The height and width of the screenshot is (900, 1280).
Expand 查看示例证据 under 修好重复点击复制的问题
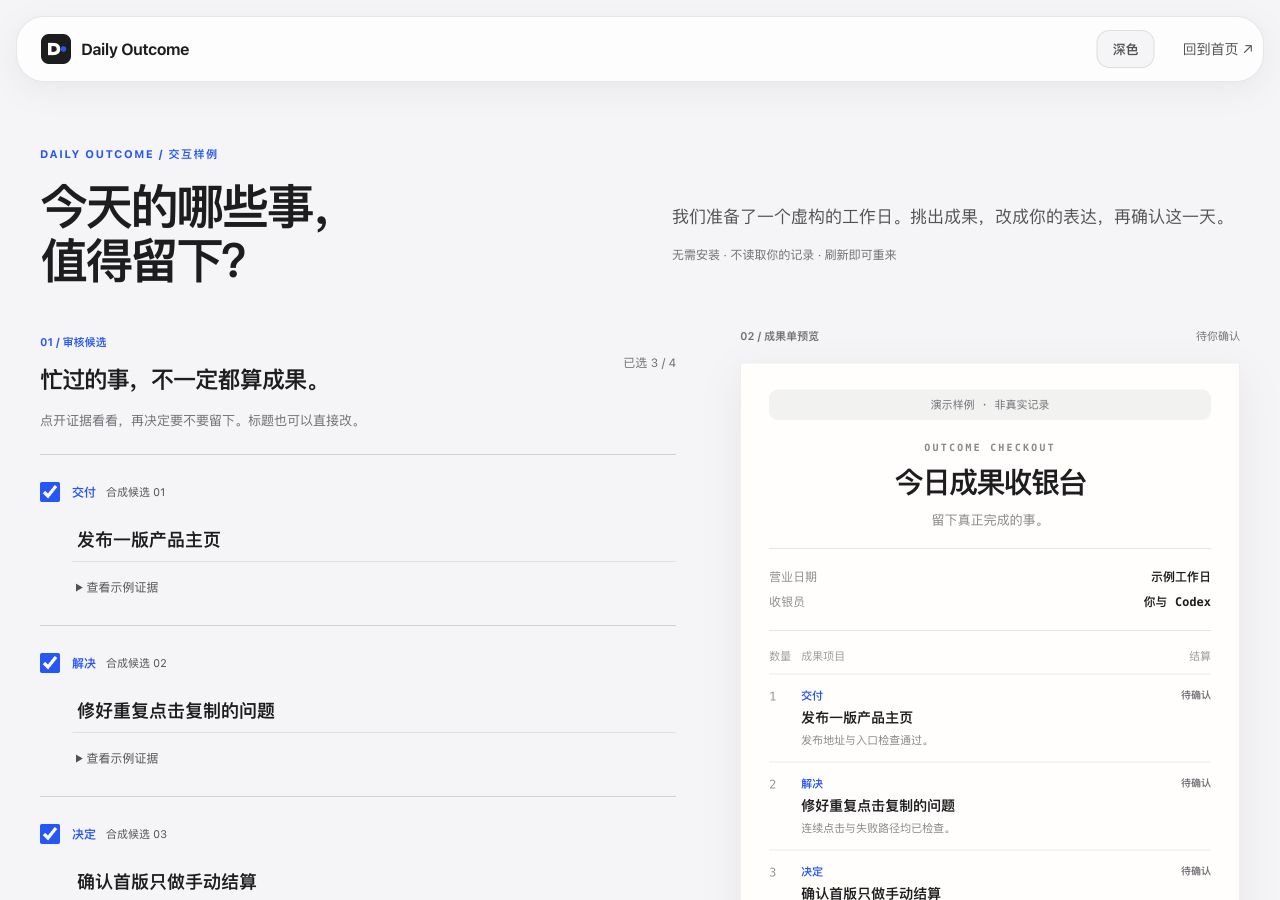(117, 759)
